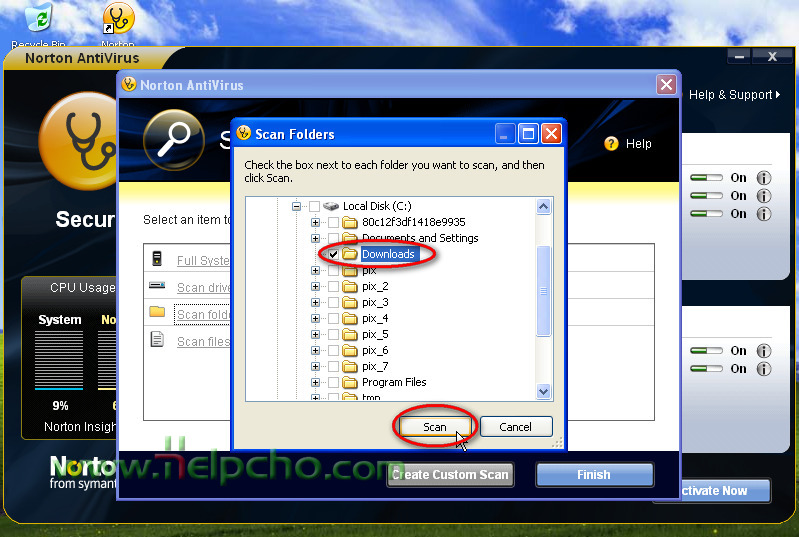Click the first info icon in lower protection group
The image size is (799, 537).
tap(763, 351)
